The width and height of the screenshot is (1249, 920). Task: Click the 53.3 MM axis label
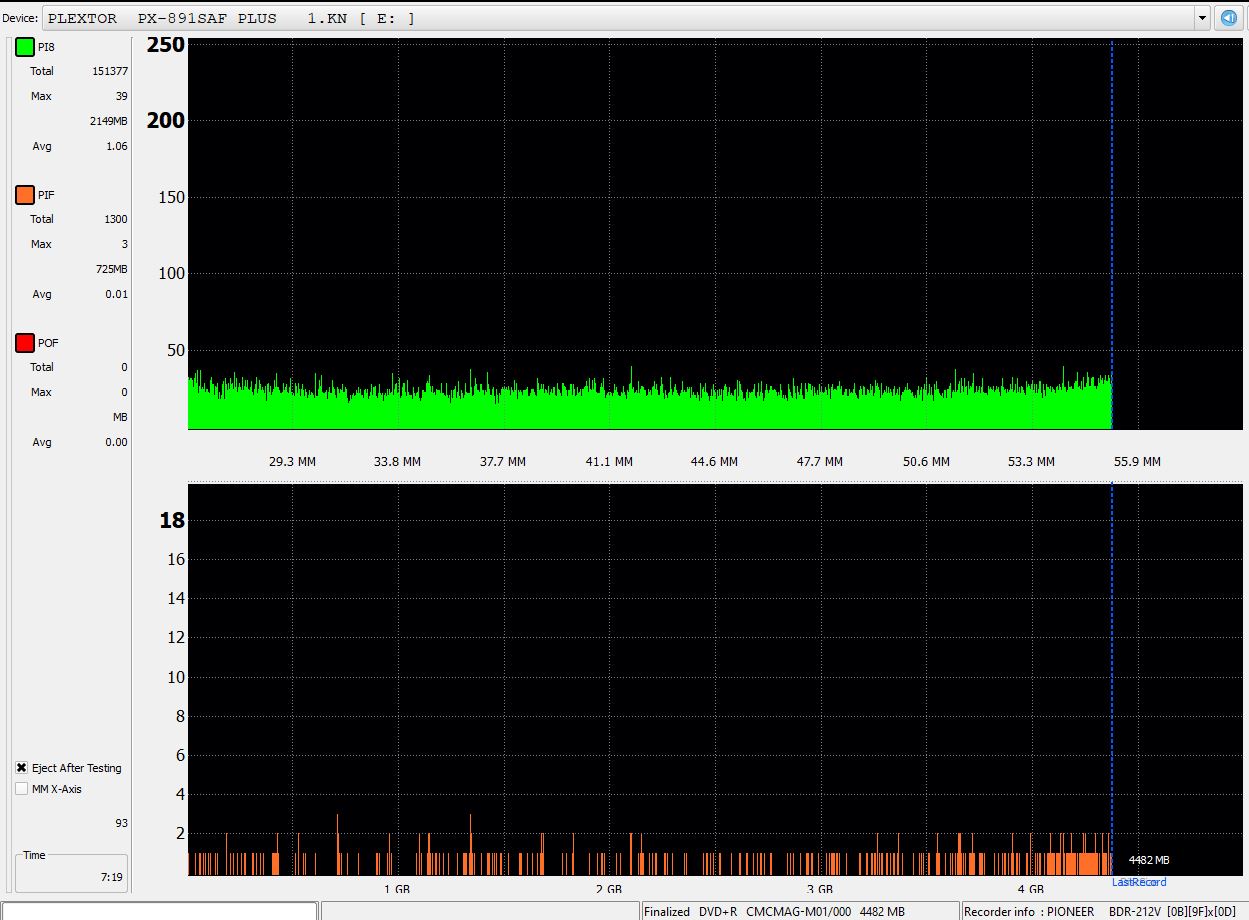[x=1031, y=462]
